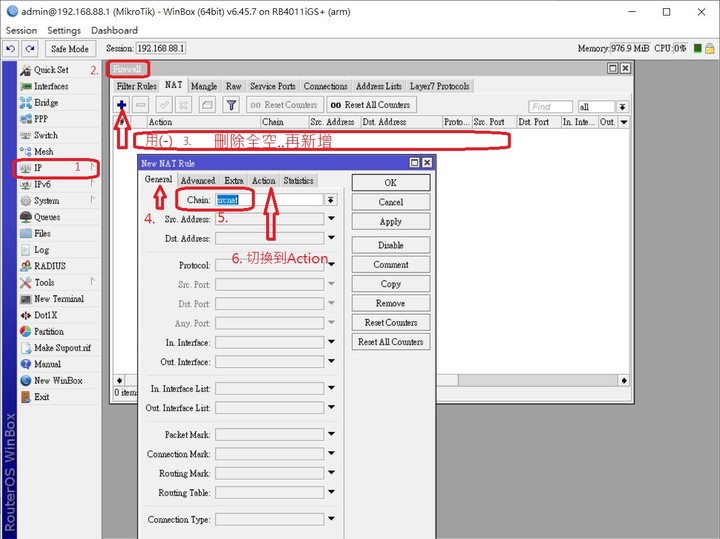Expand the In. Interface field
The width and height of the screenshot is (720, 539).
click(331, 342)
